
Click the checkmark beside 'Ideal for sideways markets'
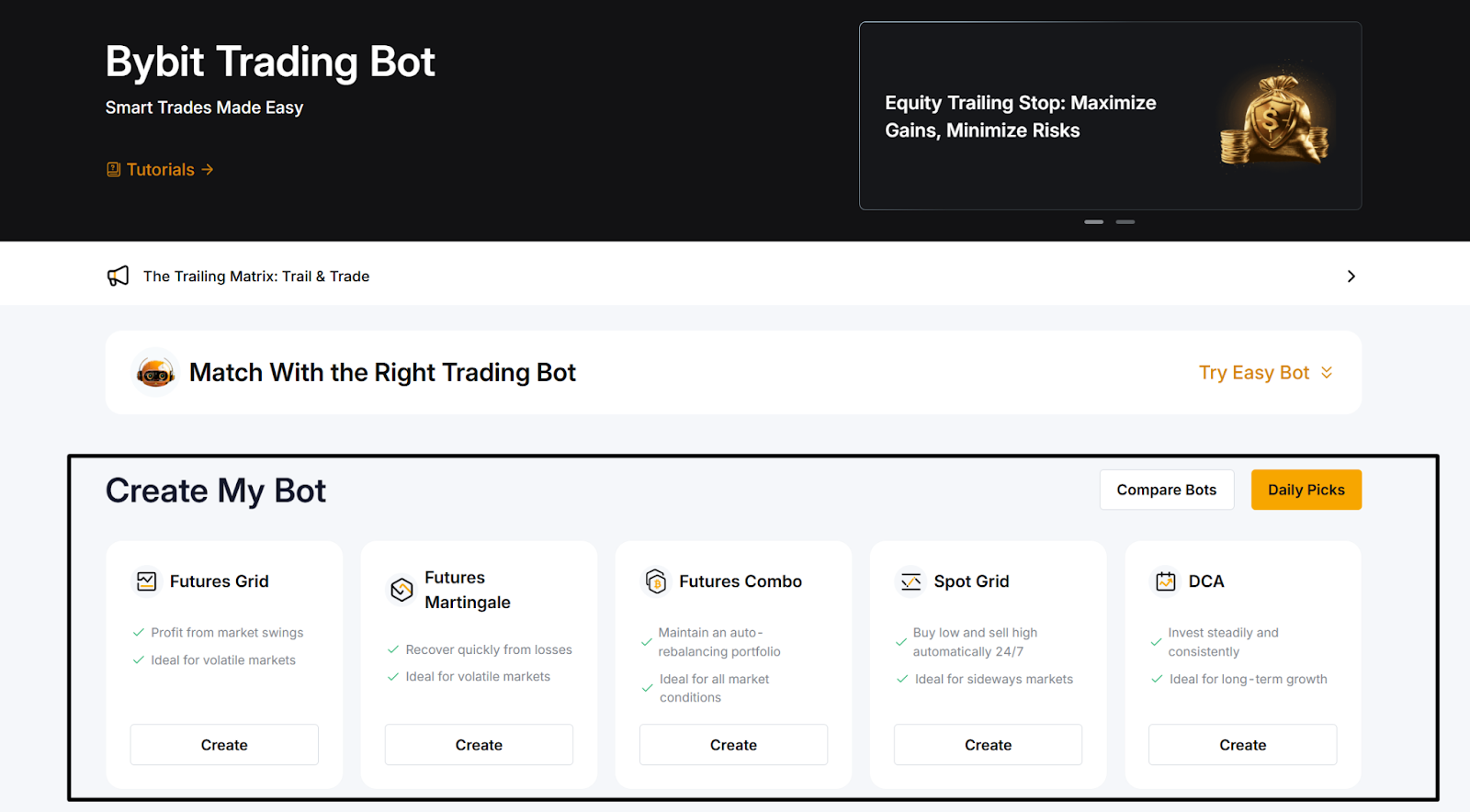tap(902, 679)
